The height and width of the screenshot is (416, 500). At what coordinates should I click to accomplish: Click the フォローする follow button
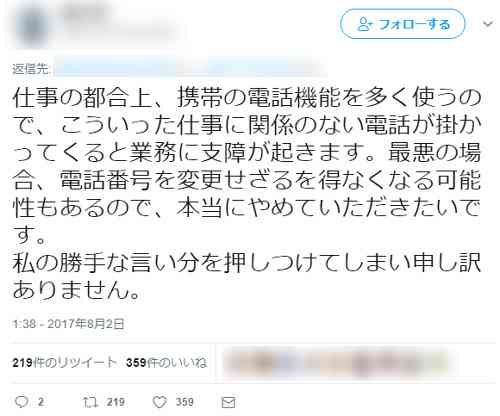(x=403, y=24)
